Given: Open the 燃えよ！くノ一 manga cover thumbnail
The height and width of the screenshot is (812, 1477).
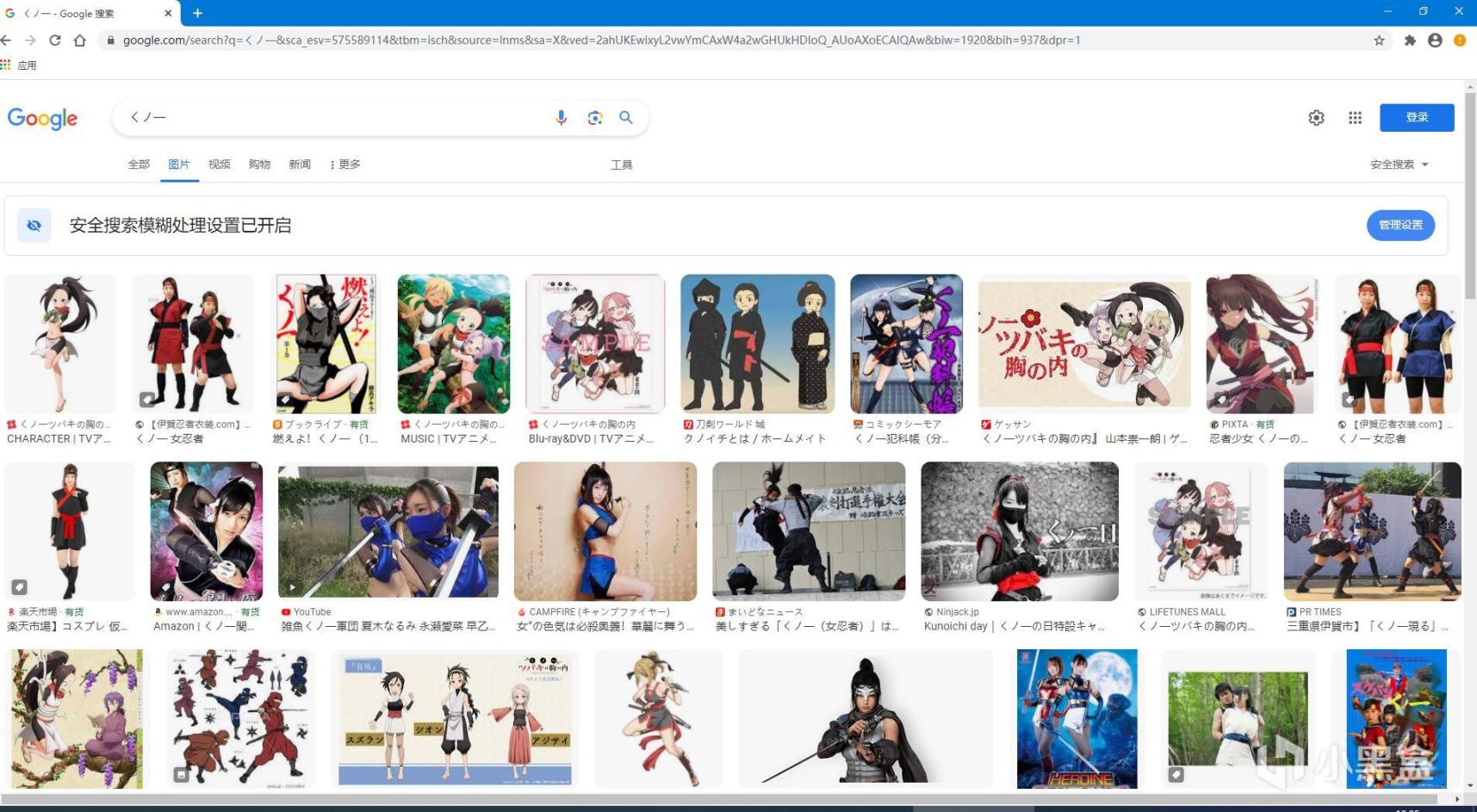Looking at the screenshot, I should [x=326, y=344].
